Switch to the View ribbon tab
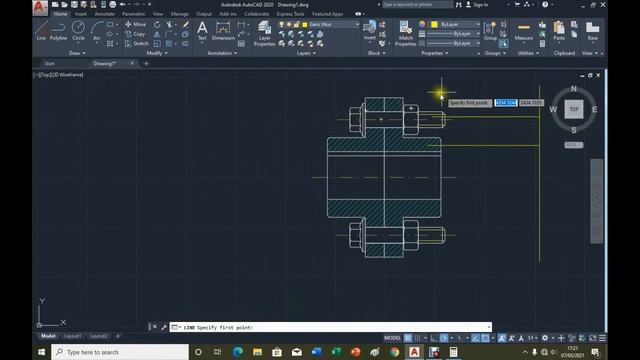640x360 pixels. pos(158,14)
